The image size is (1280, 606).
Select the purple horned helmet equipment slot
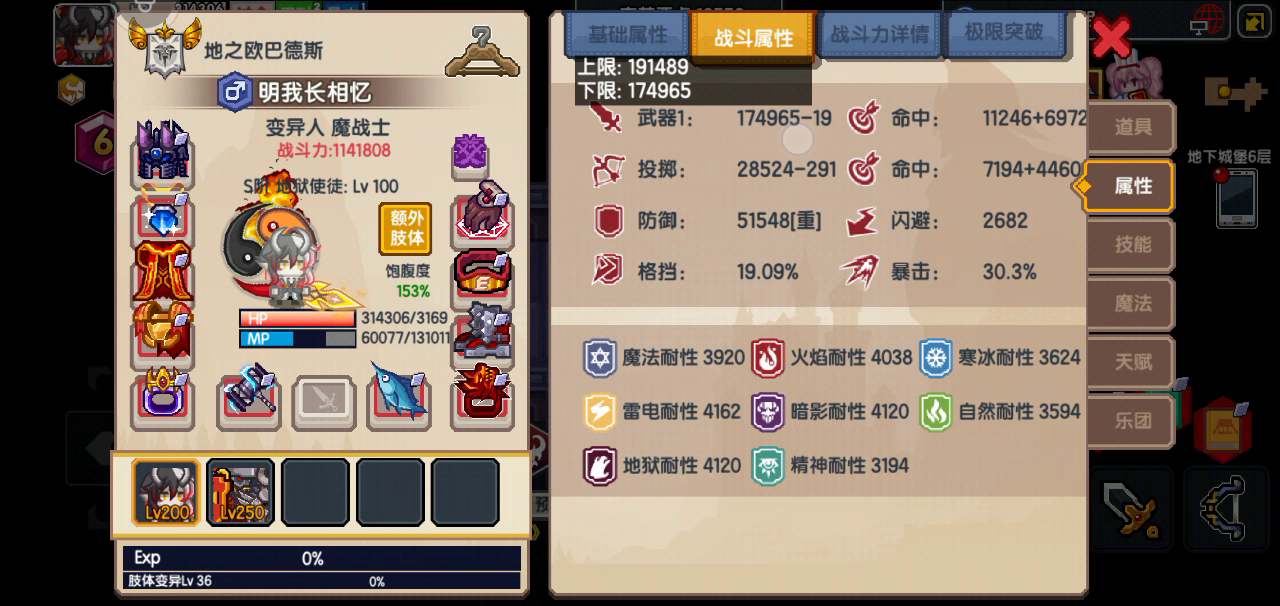coord(163,151)
